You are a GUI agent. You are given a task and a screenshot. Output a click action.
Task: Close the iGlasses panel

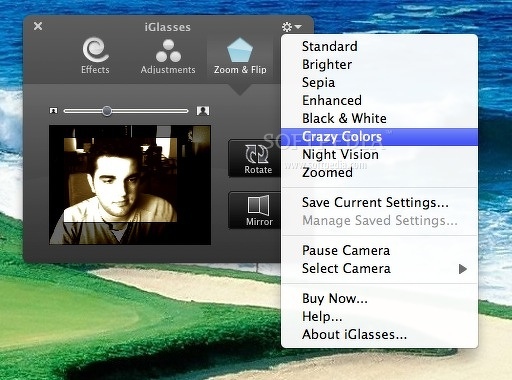38,26
